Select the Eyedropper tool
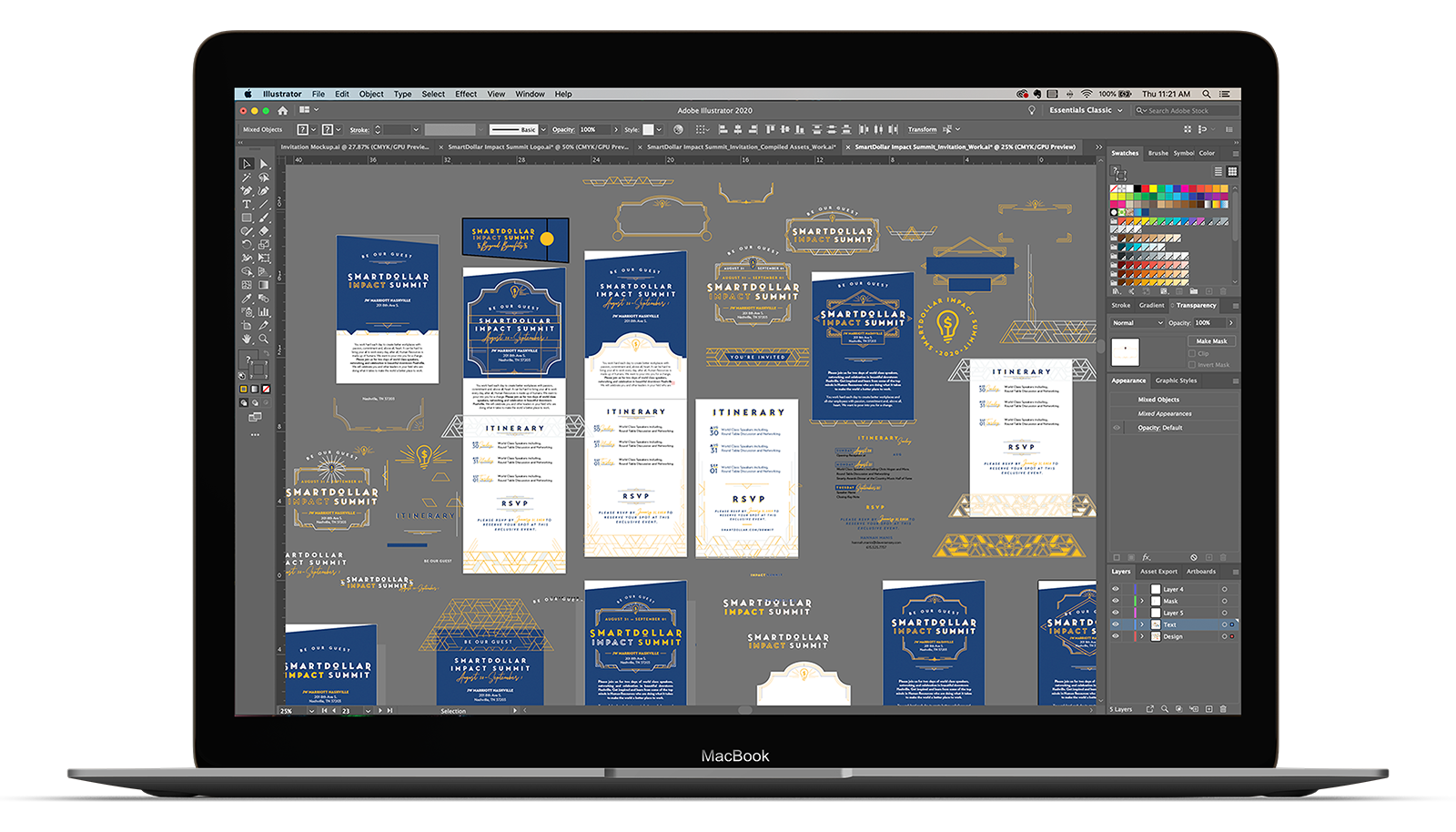Image resolution: width=1456 pixels, height=832 pixels. [x=247, y=299]
